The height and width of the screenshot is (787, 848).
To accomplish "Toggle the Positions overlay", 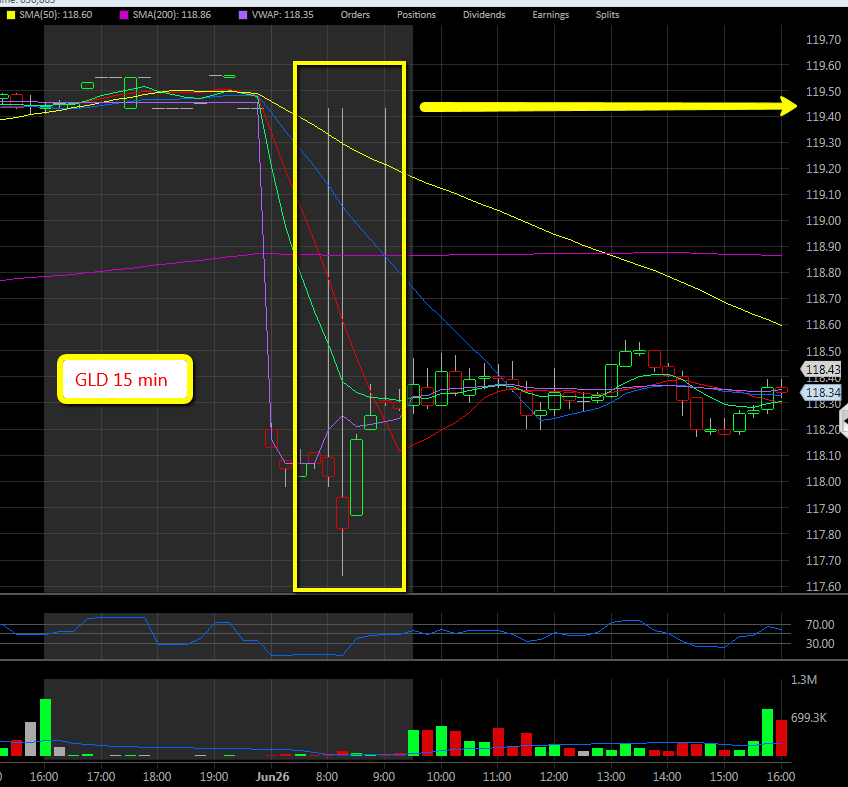I will click(416, 15).
